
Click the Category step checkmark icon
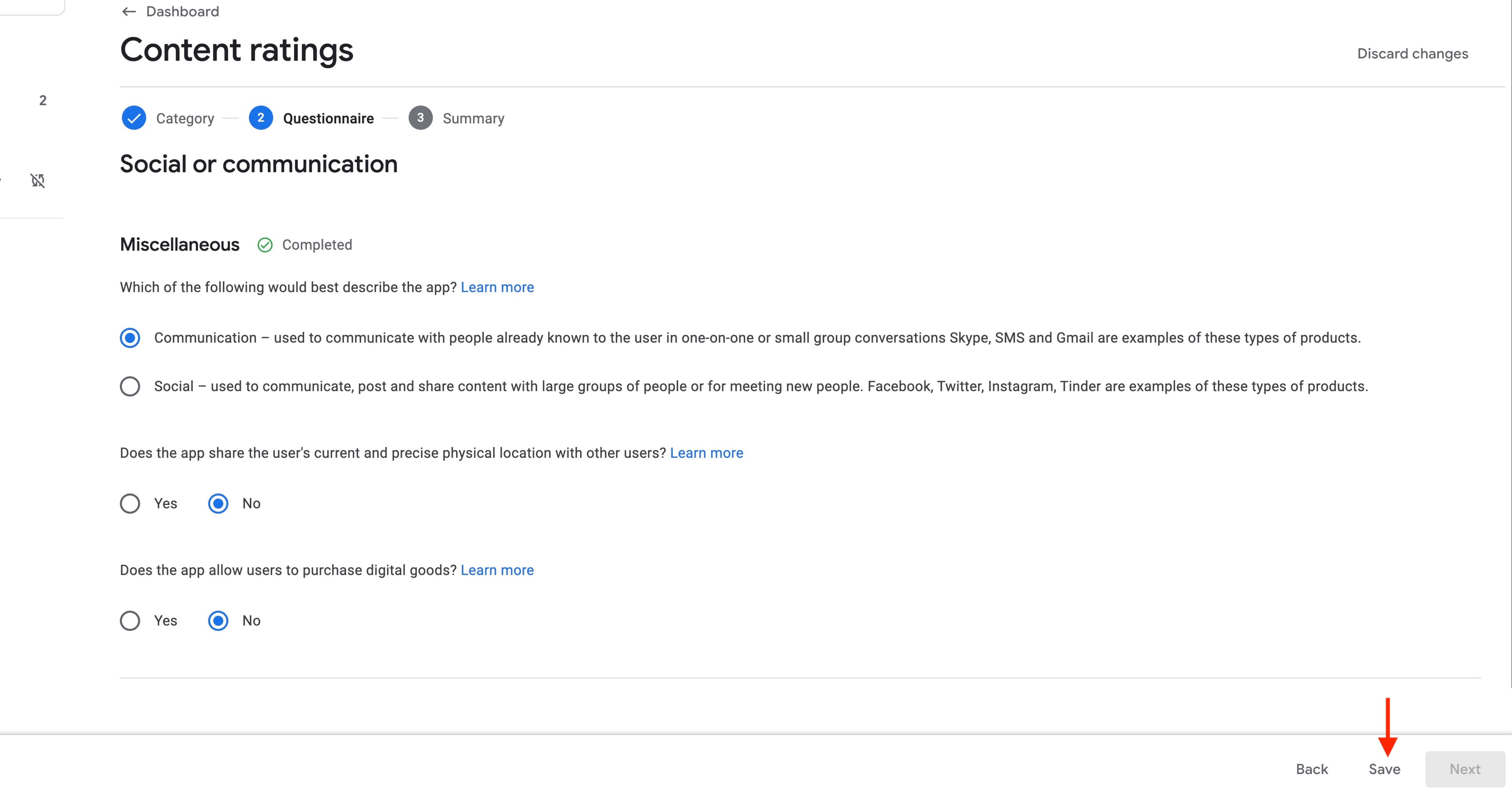coord(134,118)
